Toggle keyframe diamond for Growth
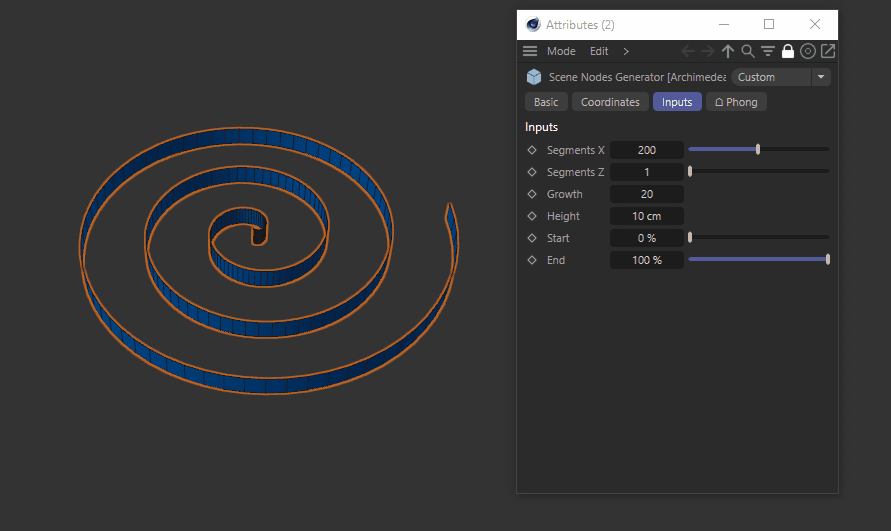Viewport: 891px width, 531px height. pos(532,194)
